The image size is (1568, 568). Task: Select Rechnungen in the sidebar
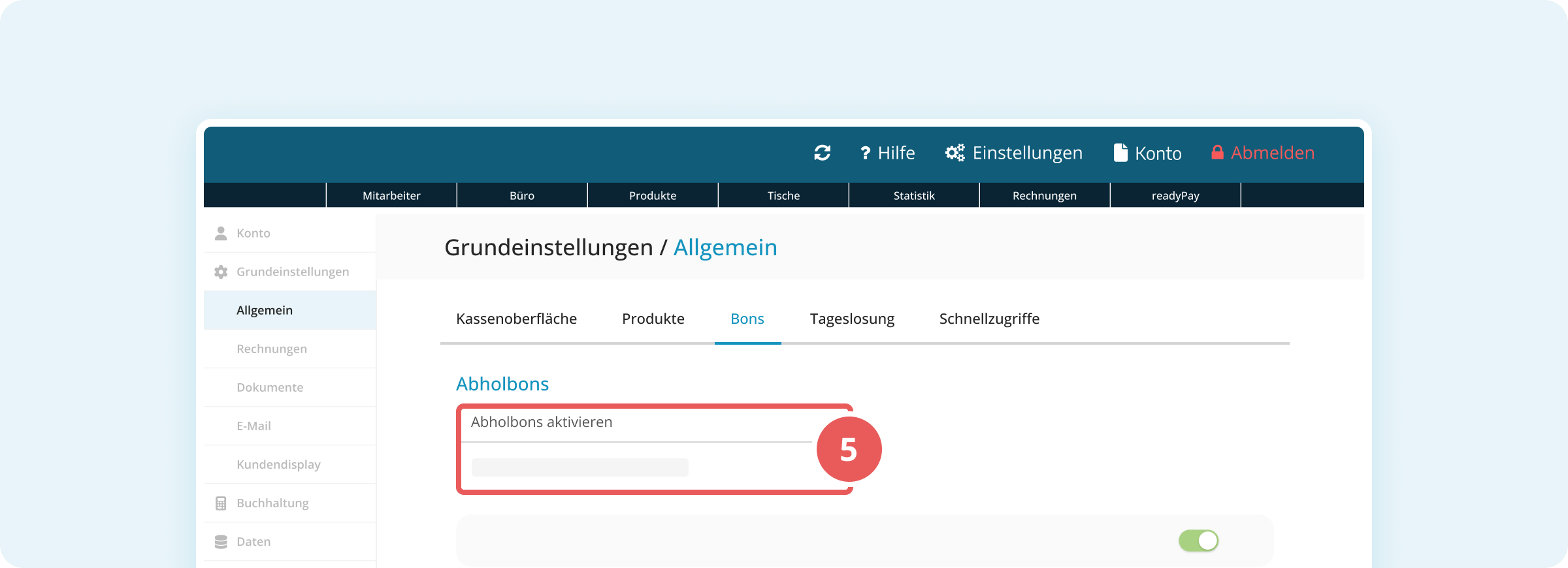272,349
